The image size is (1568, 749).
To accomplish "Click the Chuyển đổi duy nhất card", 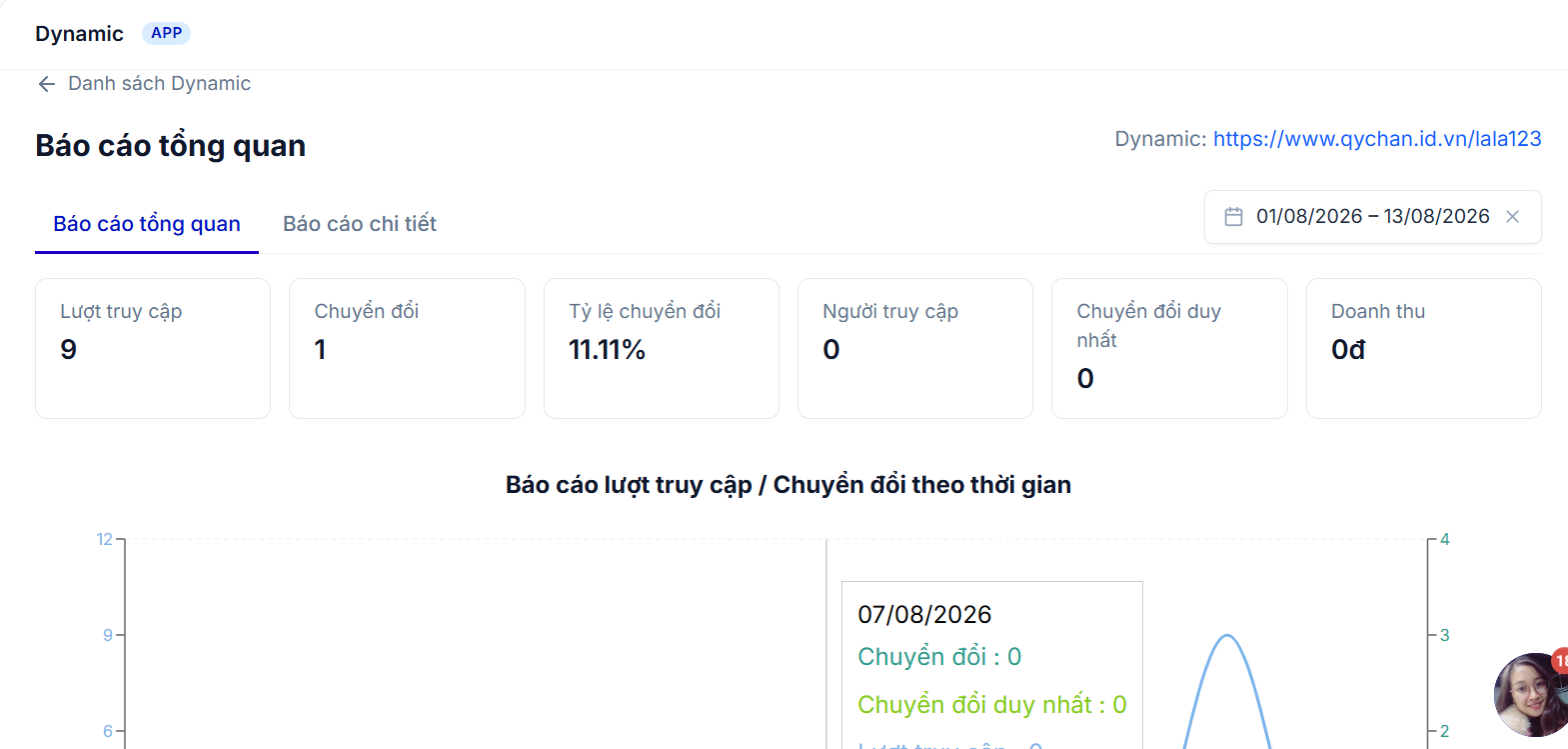I will pyautogui.click(x=1169, y=348).
